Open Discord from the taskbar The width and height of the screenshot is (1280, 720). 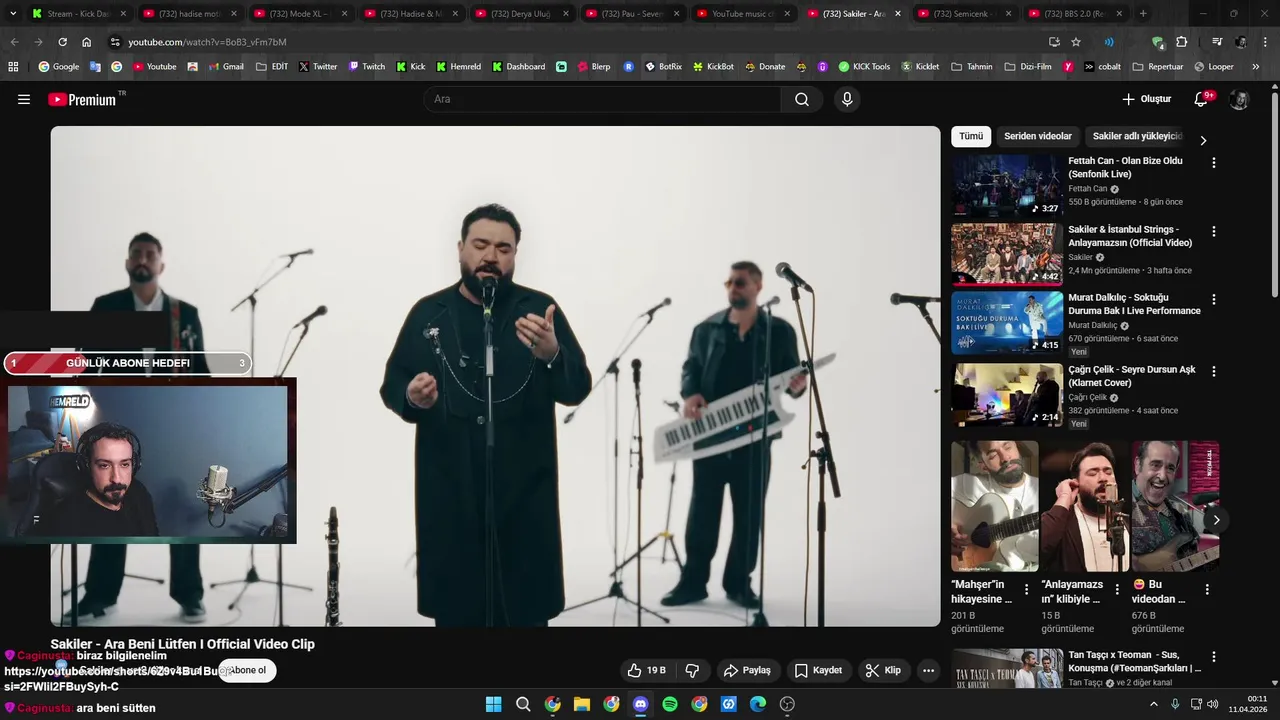click(x=640, y=704)
